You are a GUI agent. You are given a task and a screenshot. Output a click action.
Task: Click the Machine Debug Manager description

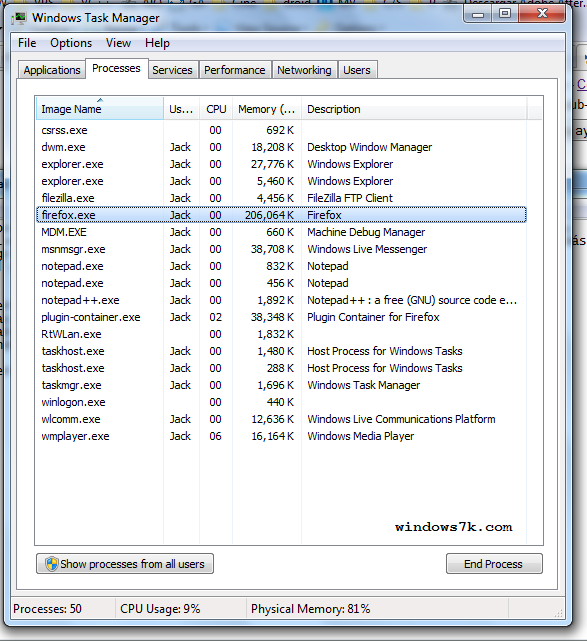(366, 232)
